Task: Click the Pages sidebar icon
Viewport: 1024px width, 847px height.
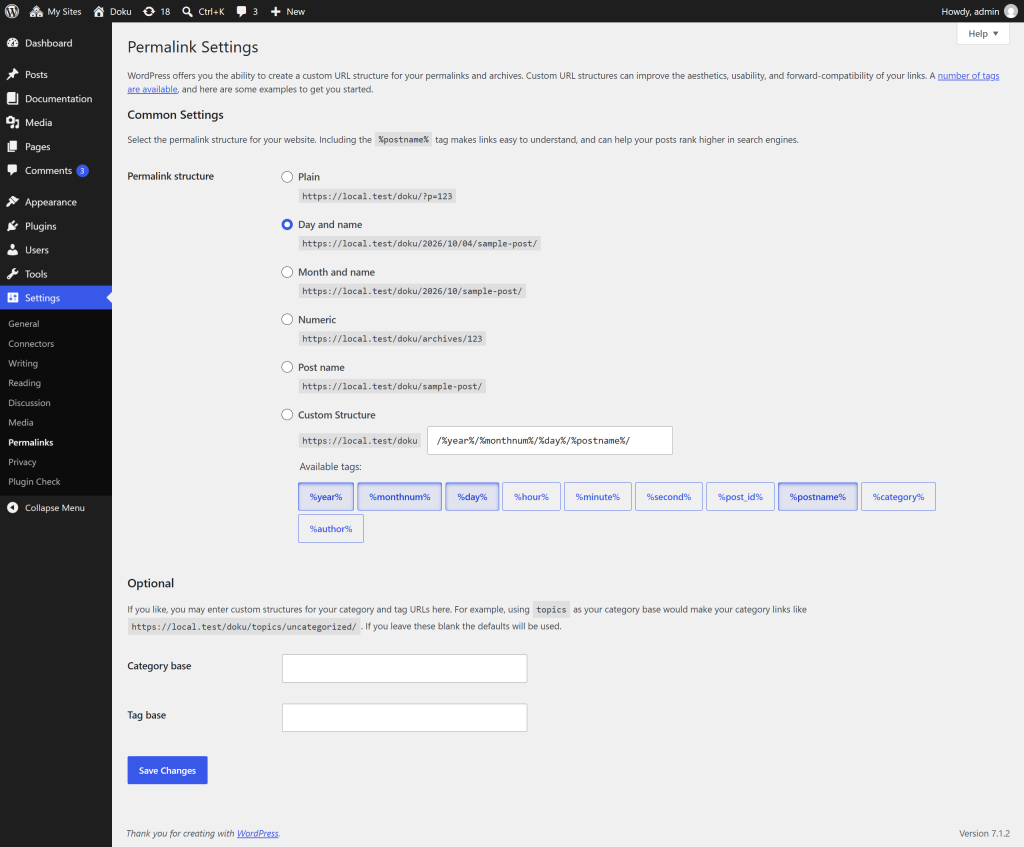Action: (x=12, y=147)
